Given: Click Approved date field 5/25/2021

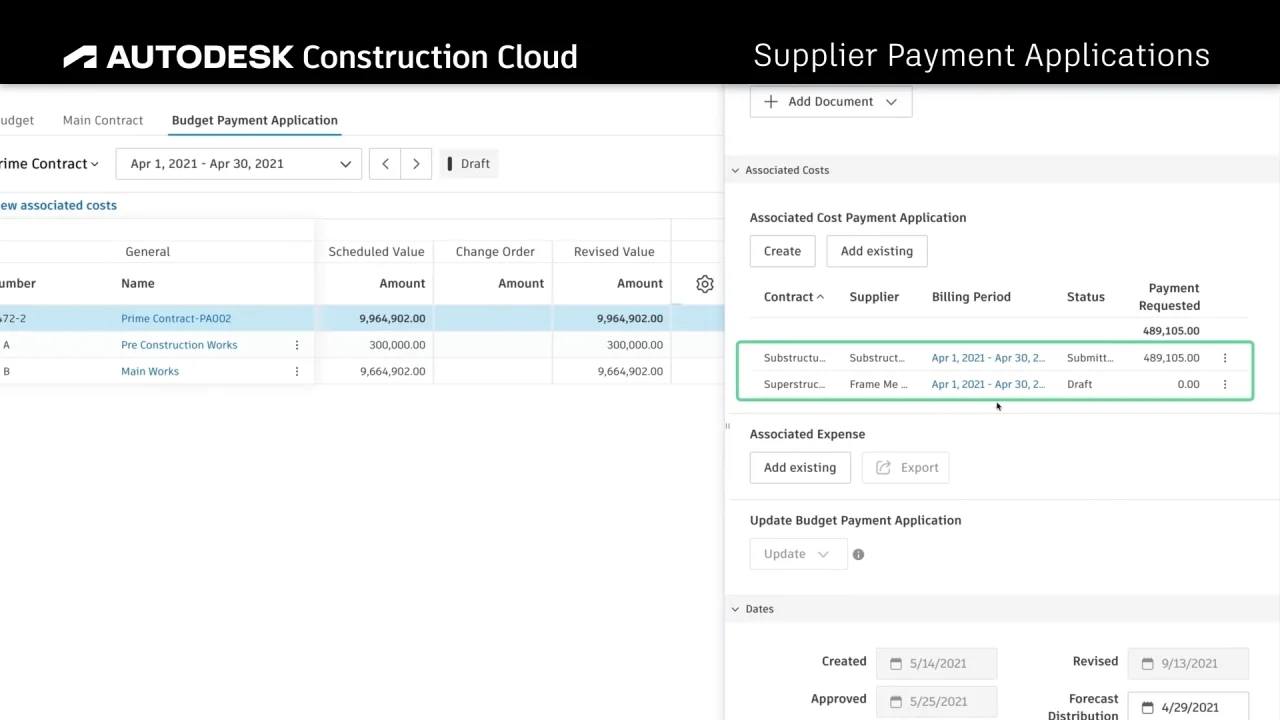Looking at the screenshot, I should click(936, 702).
